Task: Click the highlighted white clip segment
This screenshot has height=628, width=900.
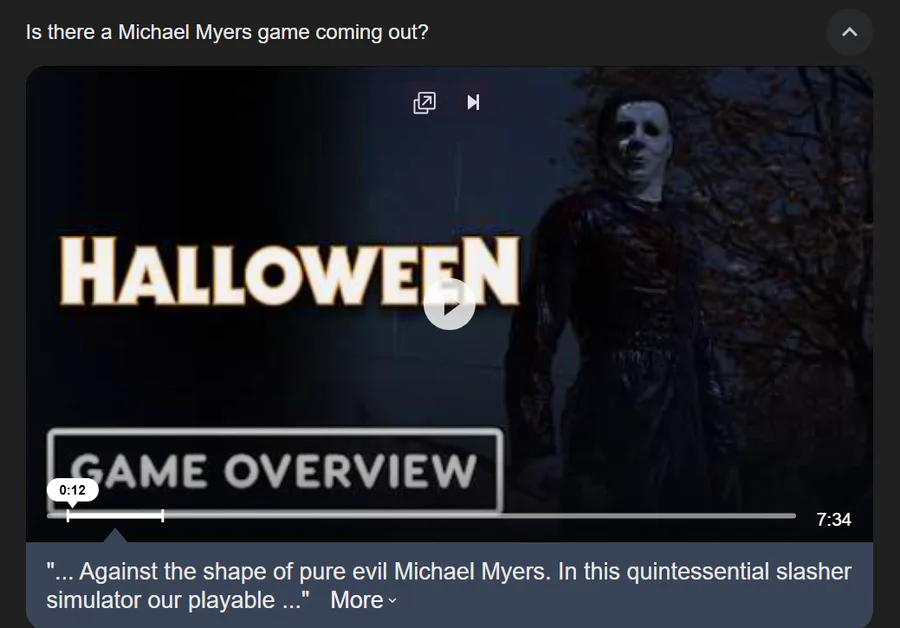Action: (x=115, y=515)
